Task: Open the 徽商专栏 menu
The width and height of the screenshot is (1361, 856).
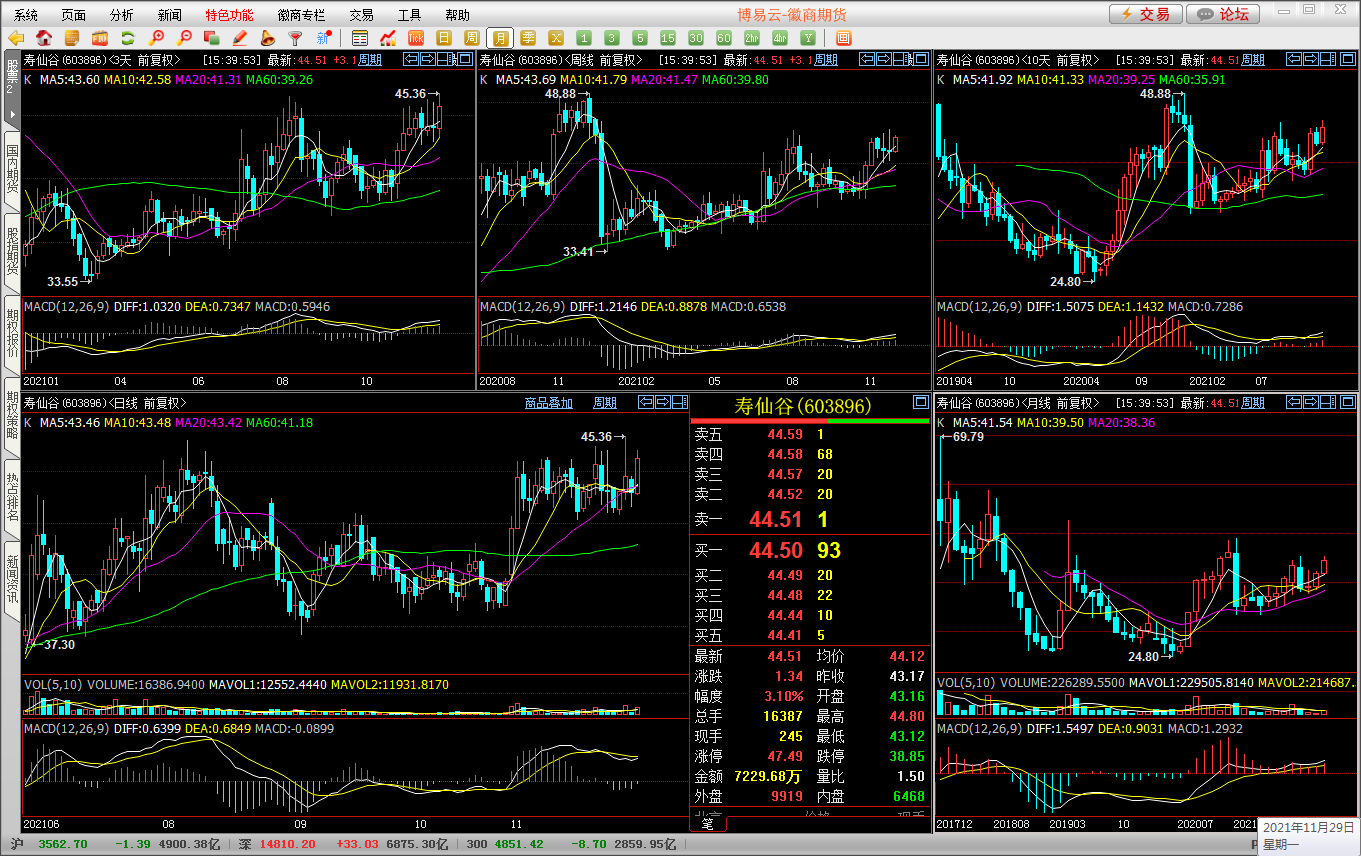Action: [301, 15]
